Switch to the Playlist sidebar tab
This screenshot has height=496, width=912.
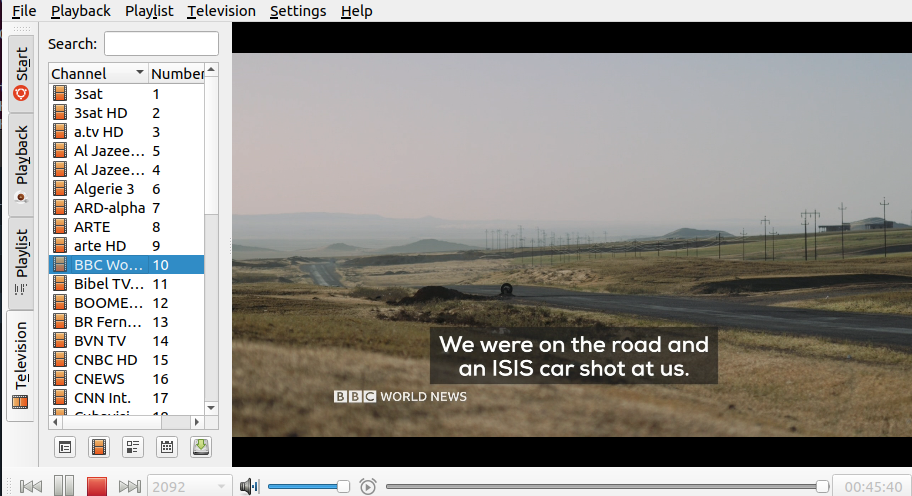pyautogui.click(x=21, y=263)
